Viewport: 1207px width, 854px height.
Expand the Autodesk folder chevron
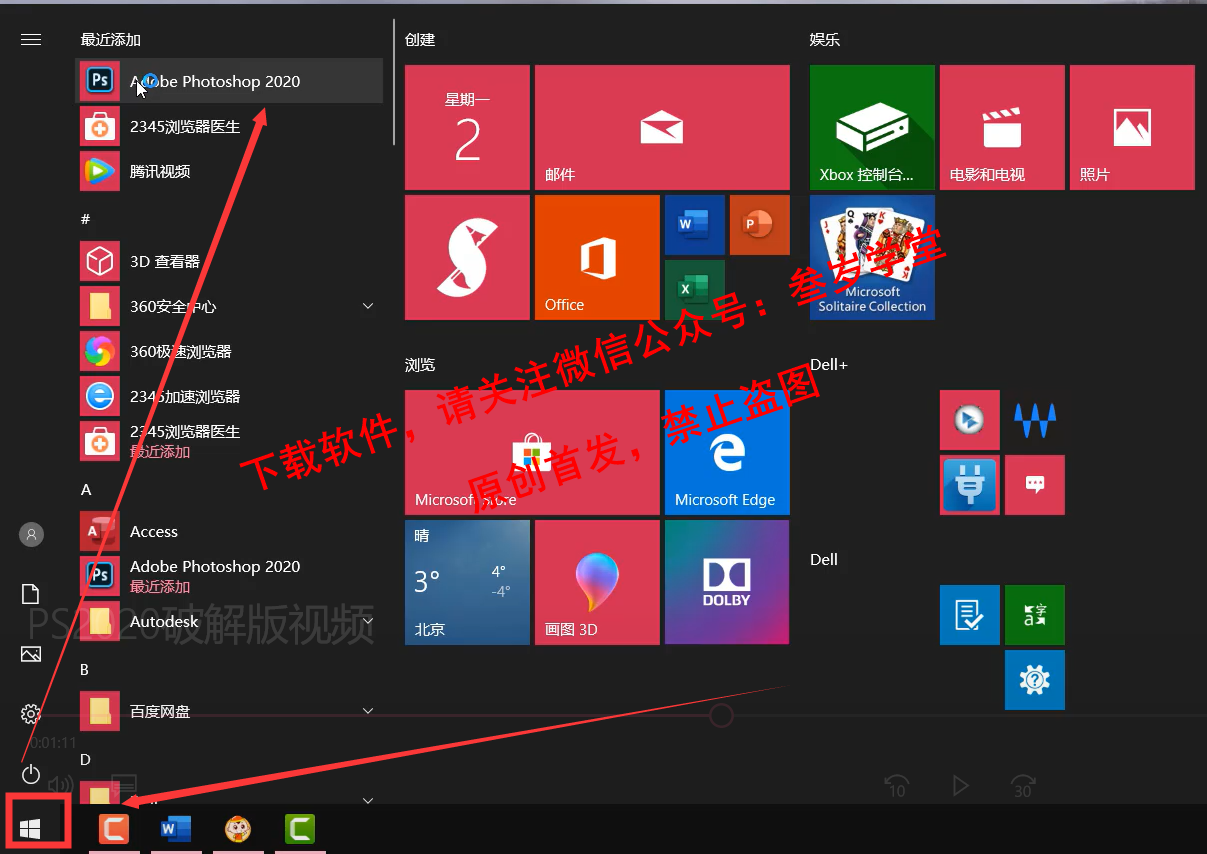[368, 621]
